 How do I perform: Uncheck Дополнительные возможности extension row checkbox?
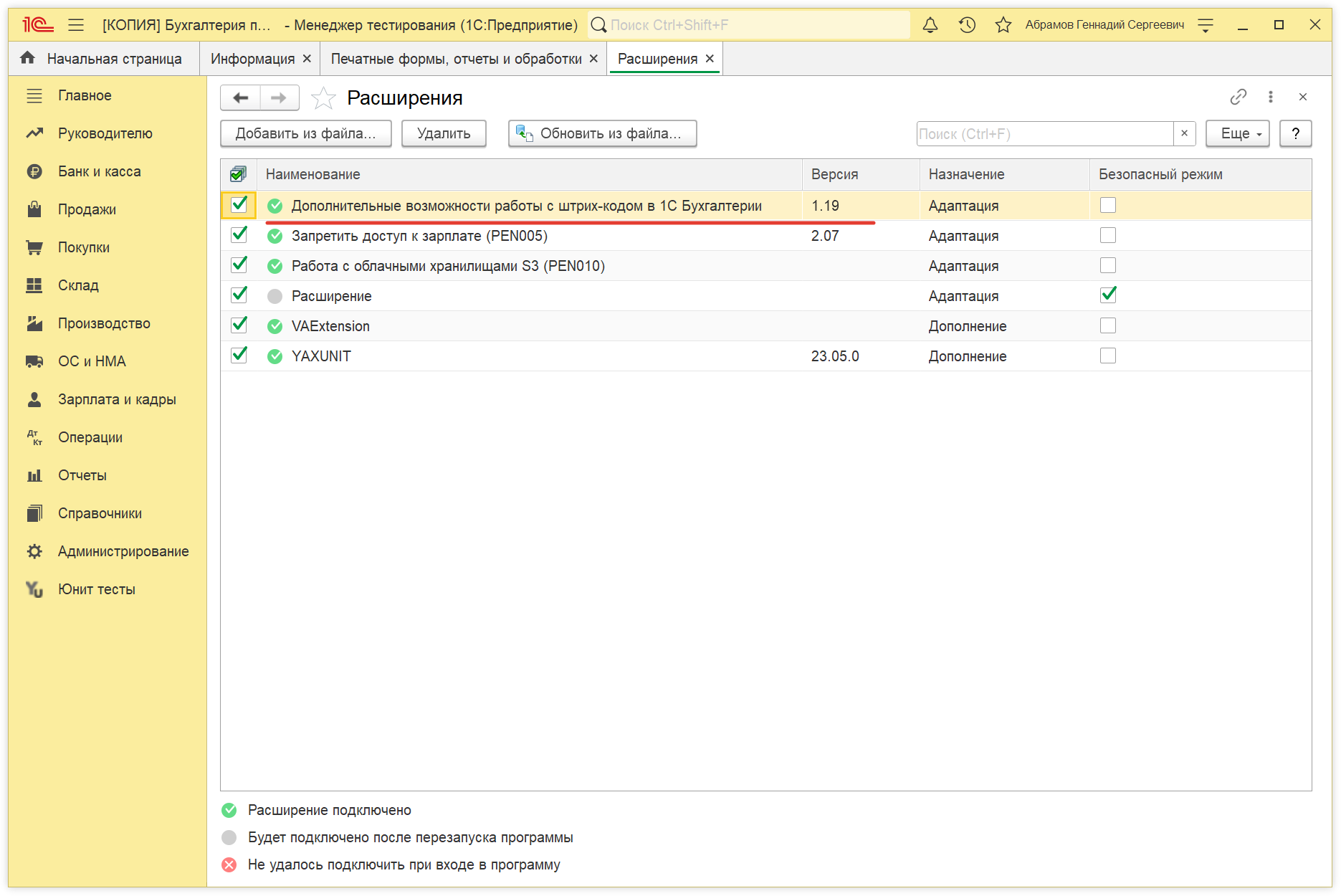click(x=239, y=205)
